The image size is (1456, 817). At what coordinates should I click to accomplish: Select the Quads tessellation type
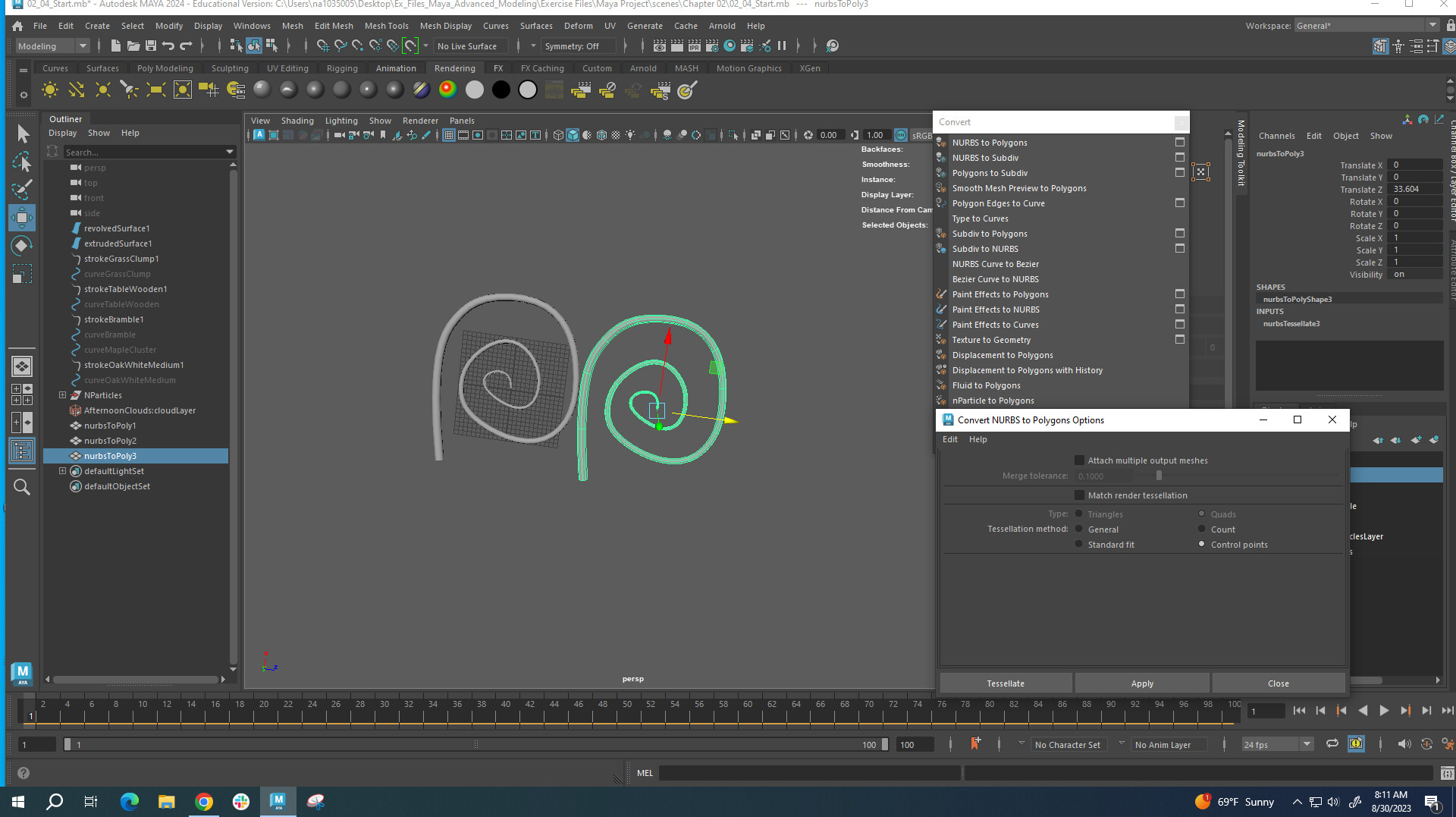coord(1202,514)
